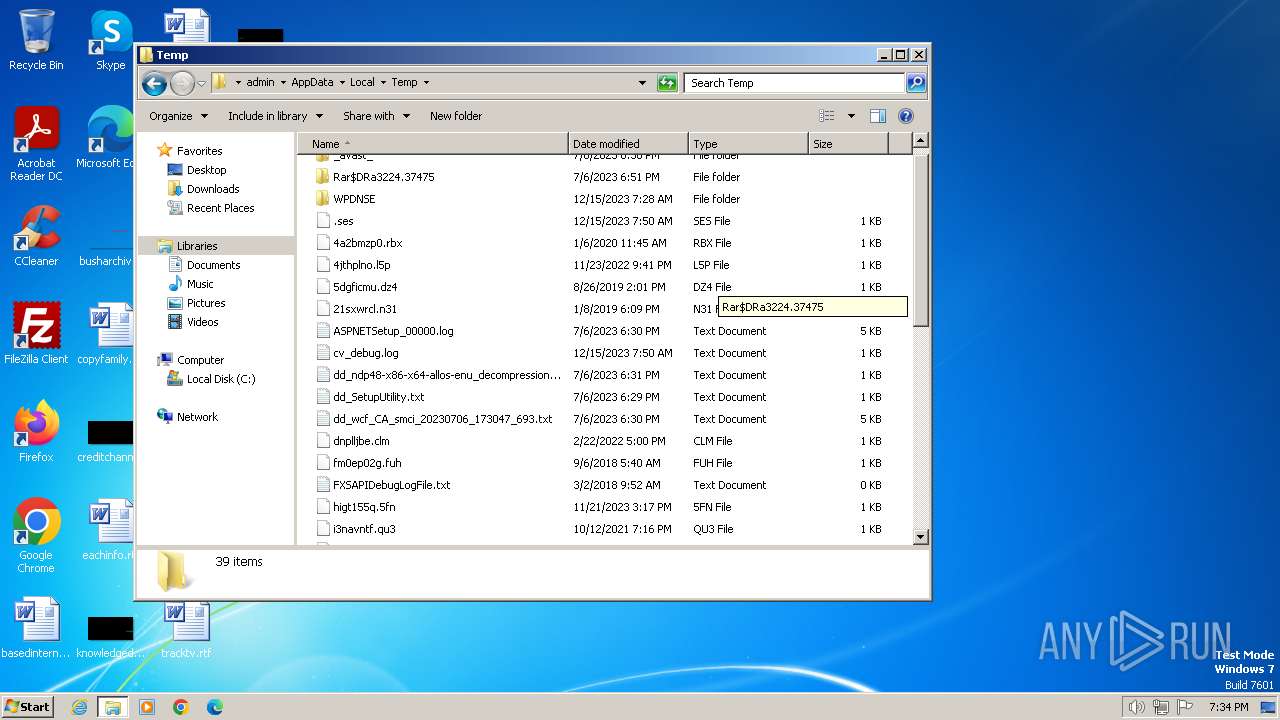Navigate to admin in address bar

click(260, 83)
